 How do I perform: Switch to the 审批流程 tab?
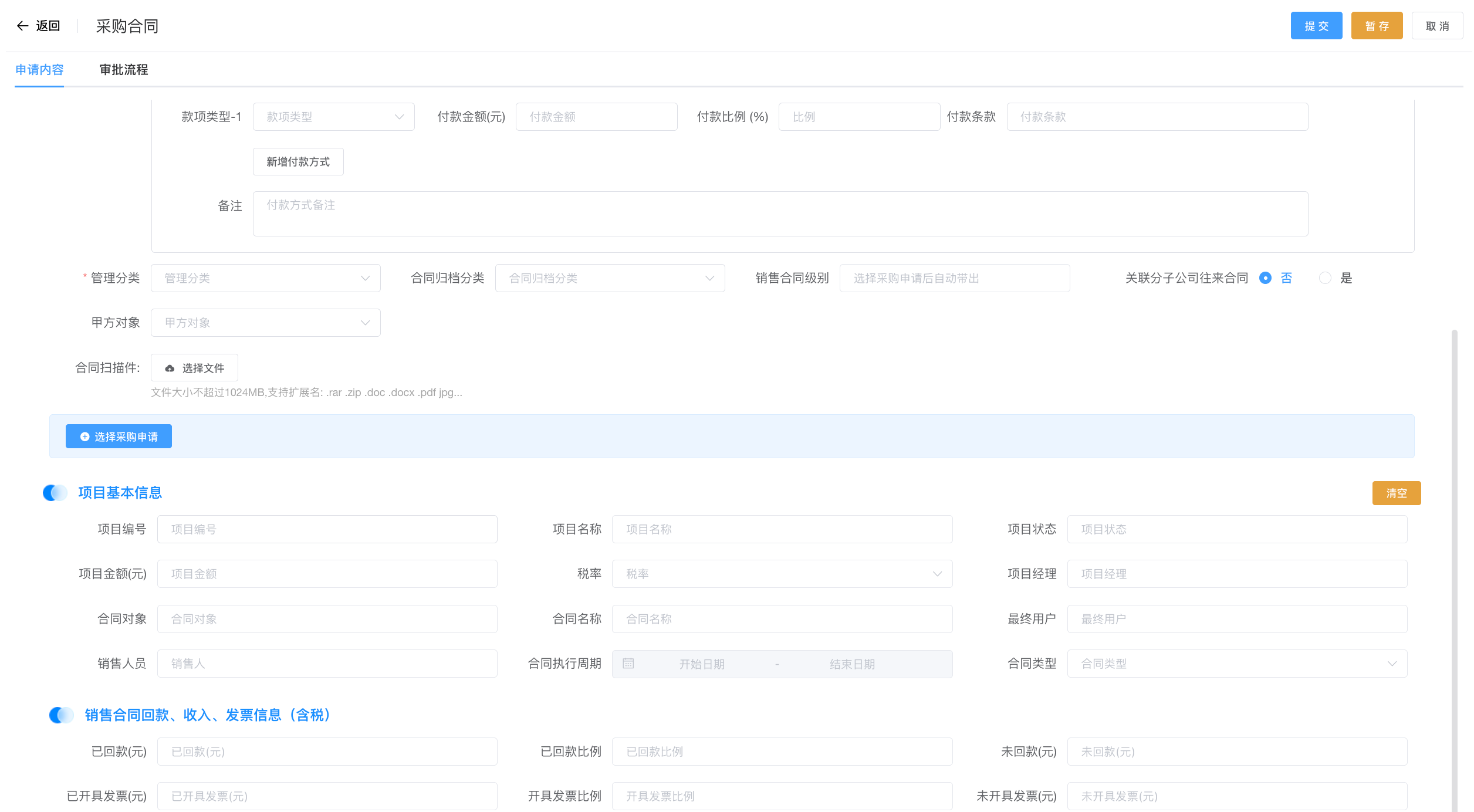(x=124, y=70)
